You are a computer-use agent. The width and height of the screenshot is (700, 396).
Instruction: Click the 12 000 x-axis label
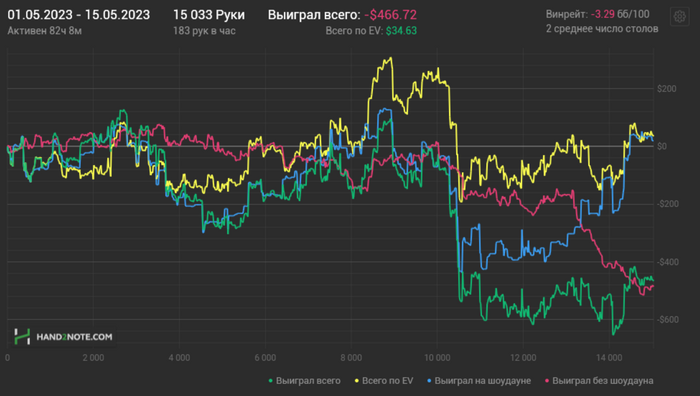523,358
